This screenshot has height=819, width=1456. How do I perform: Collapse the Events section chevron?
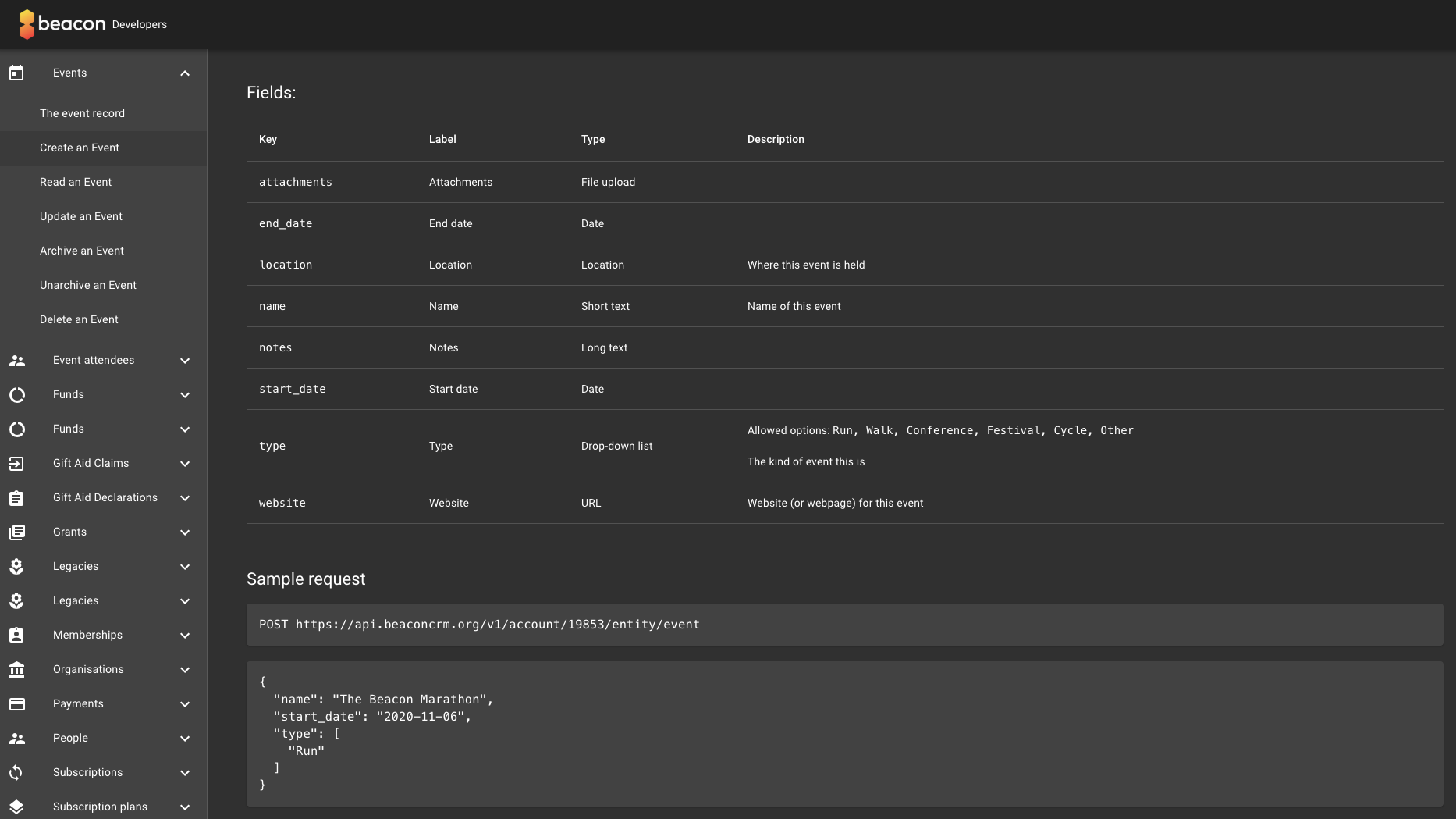click(x=185, y=73)
